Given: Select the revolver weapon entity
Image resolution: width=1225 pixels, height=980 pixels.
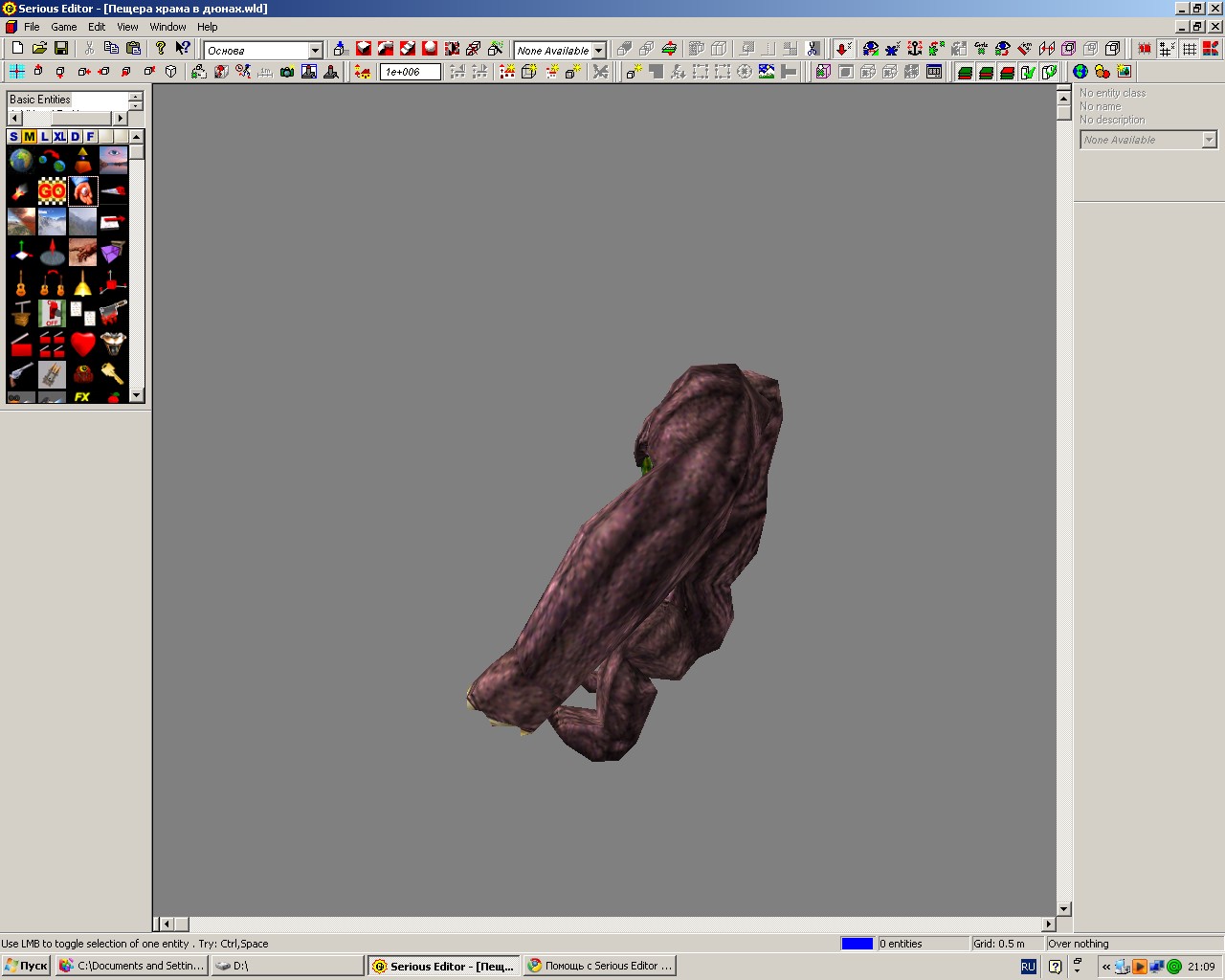Looking at the screenshot, I should pyautogui.click(x=21, y=373).
